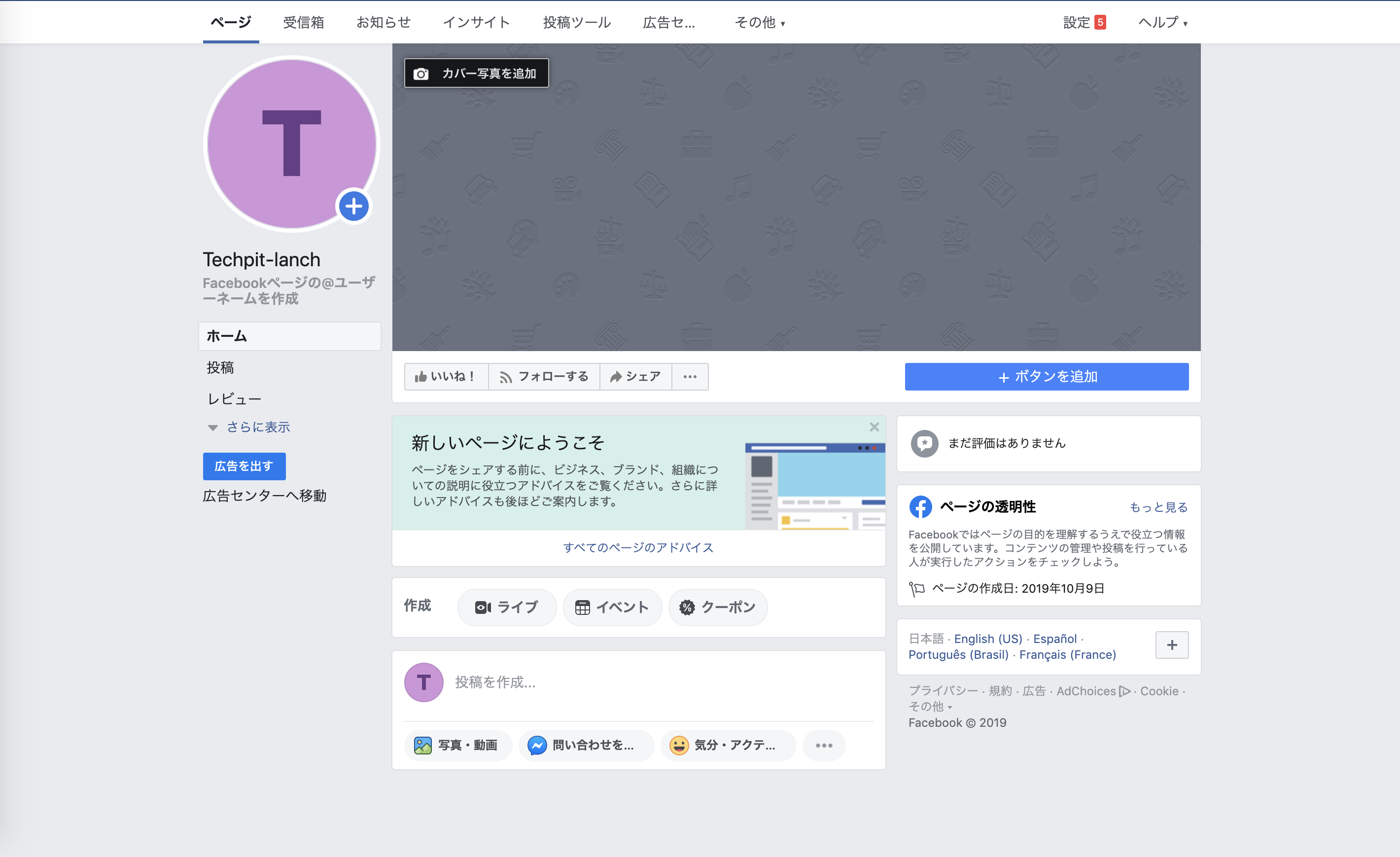Click 広告センターへ移動 link
The height and width of the screenshot is (857, 1400).
tap(265, 496)
